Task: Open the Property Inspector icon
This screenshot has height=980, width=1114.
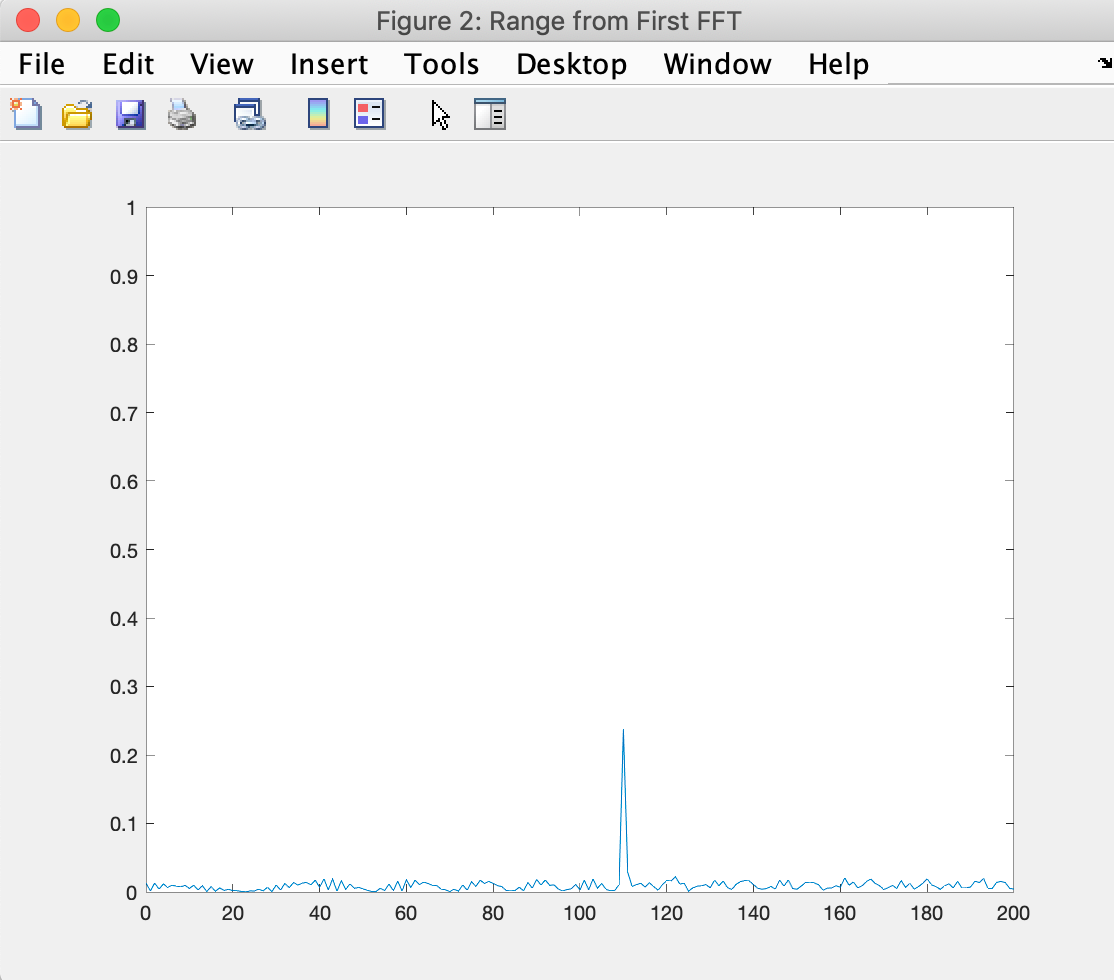Action: point(490,114)
